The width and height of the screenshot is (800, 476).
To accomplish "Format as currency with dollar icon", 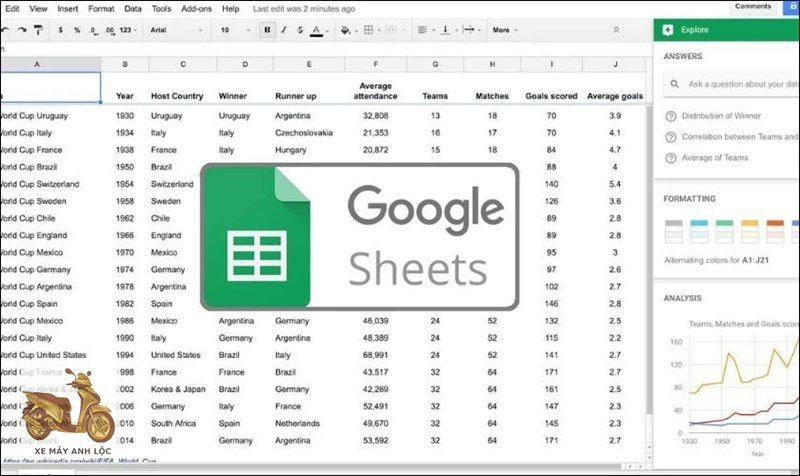I will pyautogui.click(x=61, y=30).
